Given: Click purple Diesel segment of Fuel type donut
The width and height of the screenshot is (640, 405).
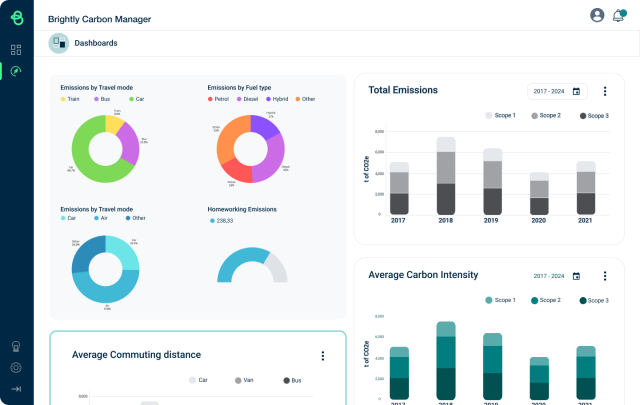Looking at the screenshot, I should [273, 159].
